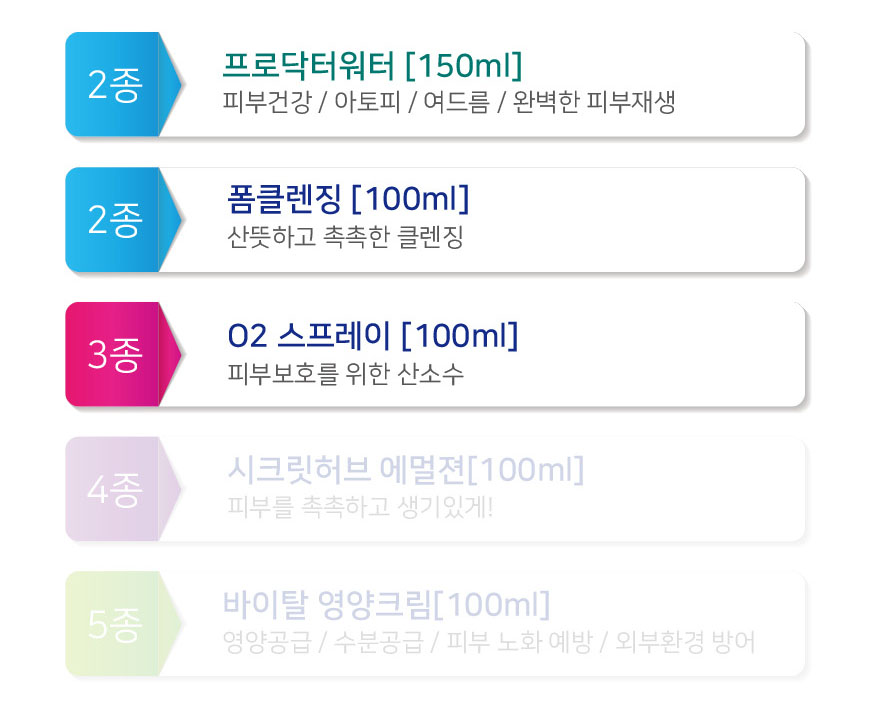Screen dimensions: 880x713
Task: Select the first product card's empty right area
Action: point(741,84)
